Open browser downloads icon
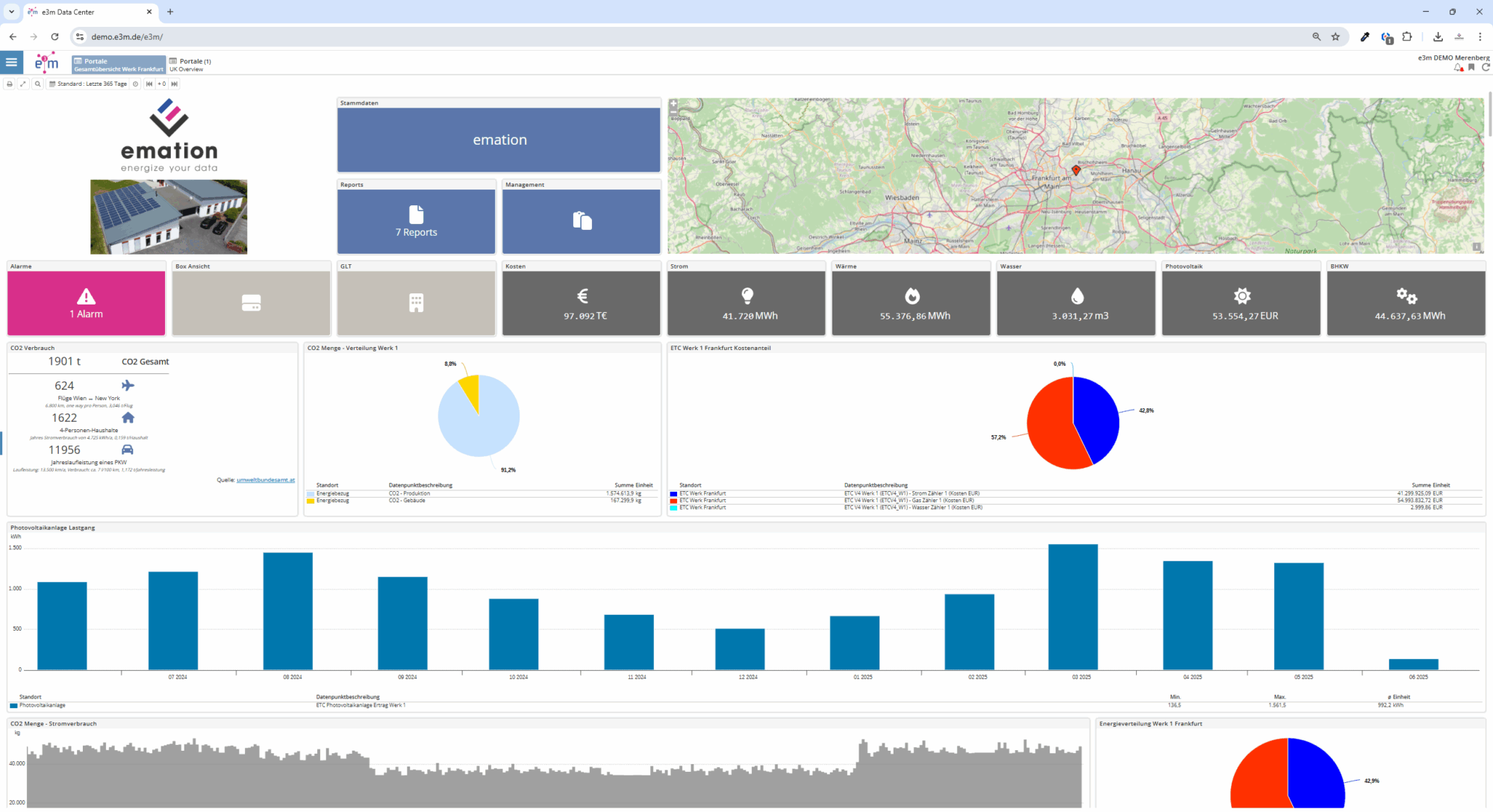 click(1438, 37)
